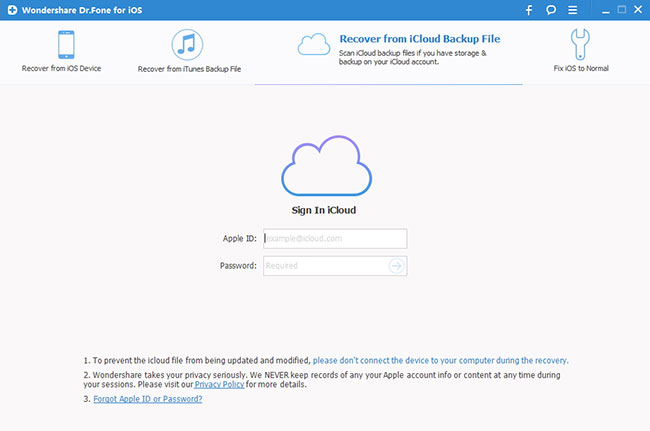650x431 pixels.
Task: Click the blue don't connect device warning text
Action: 440,361
